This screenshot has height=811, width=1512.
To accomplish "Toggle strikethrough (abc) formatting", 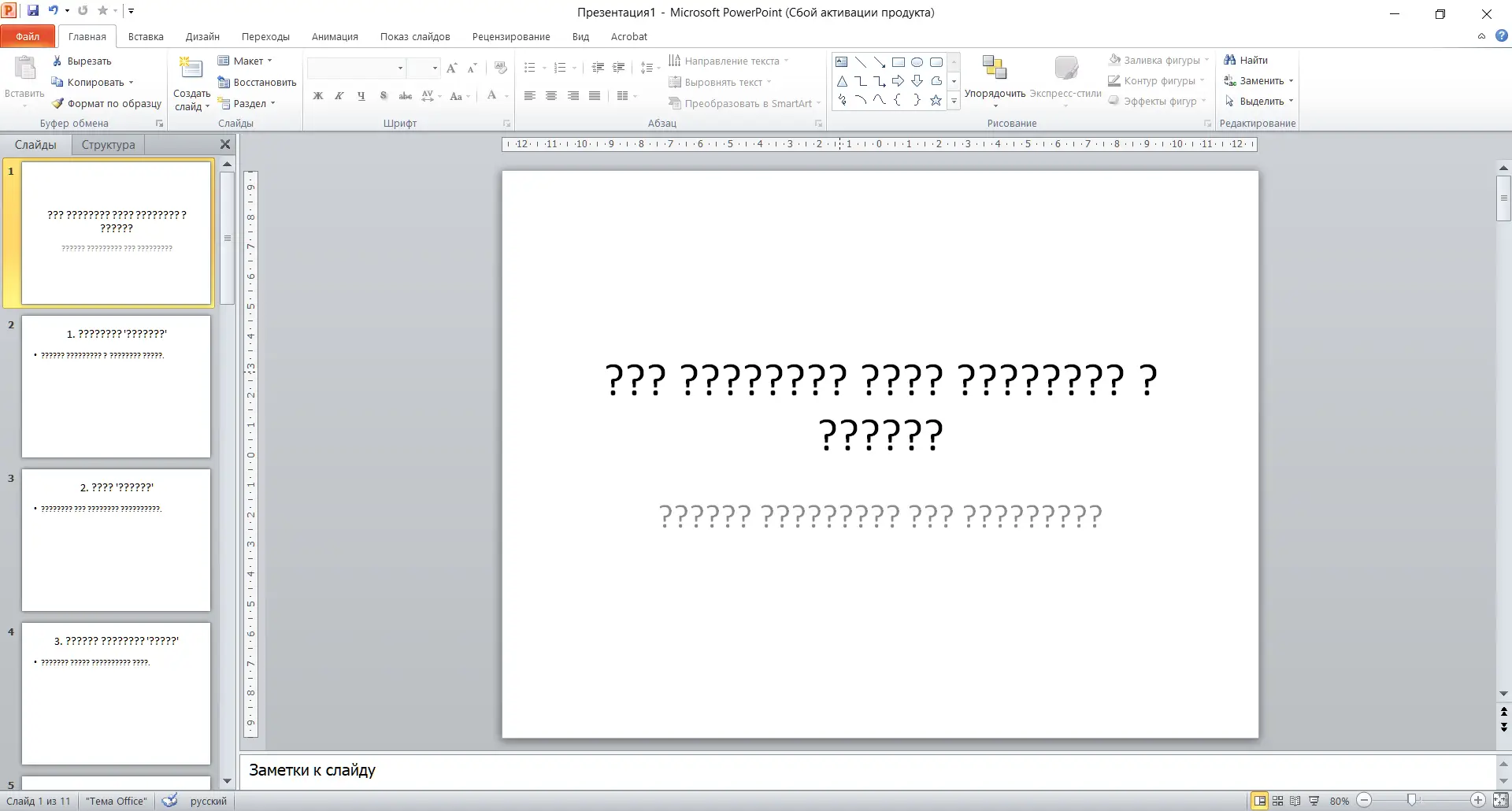I will coord(406,96).
